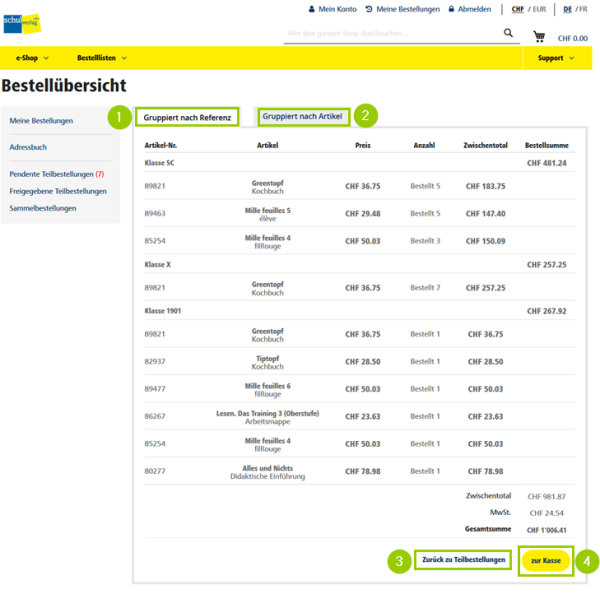This screenshot has height=594, width=600.
Task: Click the Schulverlag logo
Action: pos(20,23)
